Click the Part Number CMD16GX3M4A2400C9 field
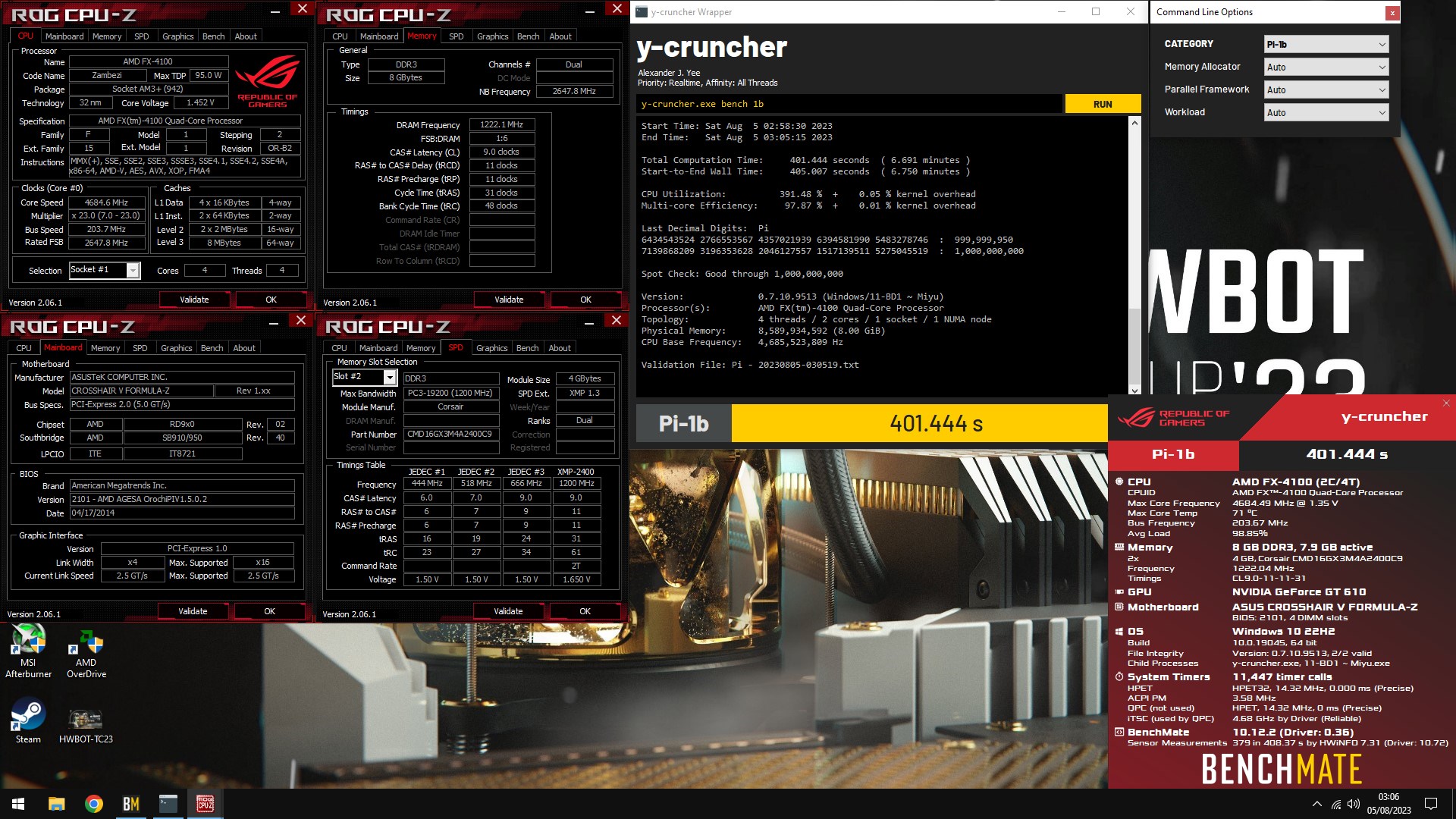1456x819 pixels. pos(451,435)
